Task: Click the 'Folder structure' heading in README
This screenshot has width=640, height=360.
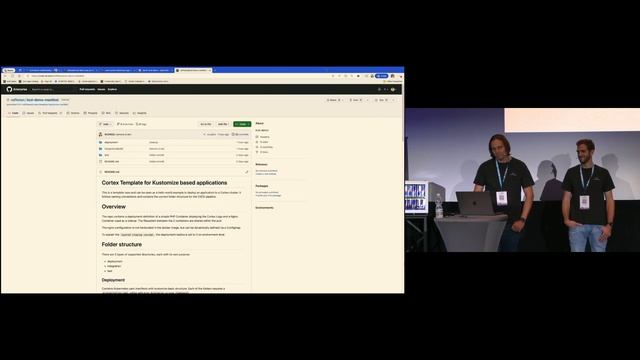Action: point(122,244)
